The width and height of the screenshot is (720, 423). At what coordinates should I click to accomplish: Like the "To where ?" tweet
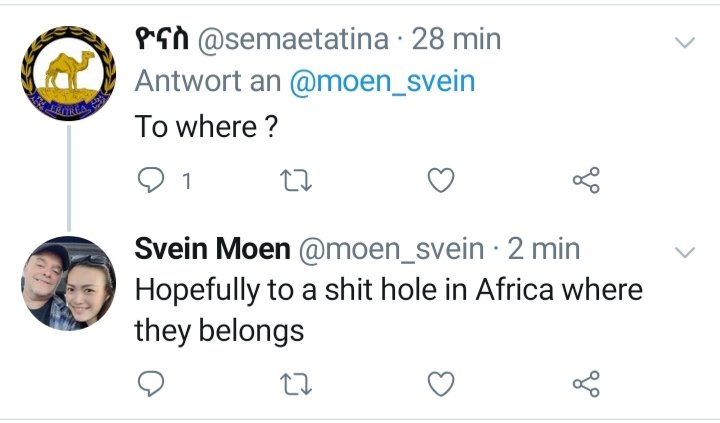[x=441, y=180]
